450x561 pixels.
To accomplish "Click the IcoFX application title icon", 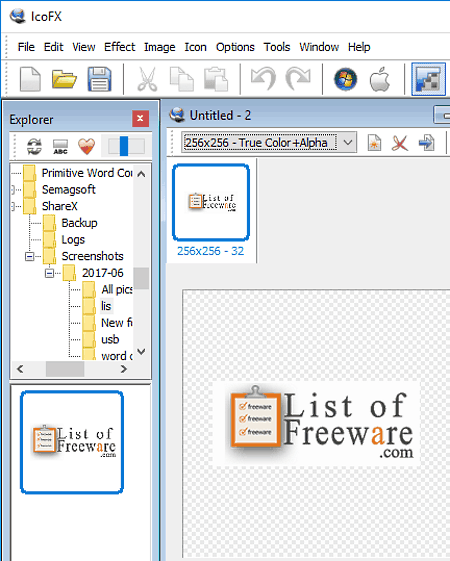I will [17, 16].
